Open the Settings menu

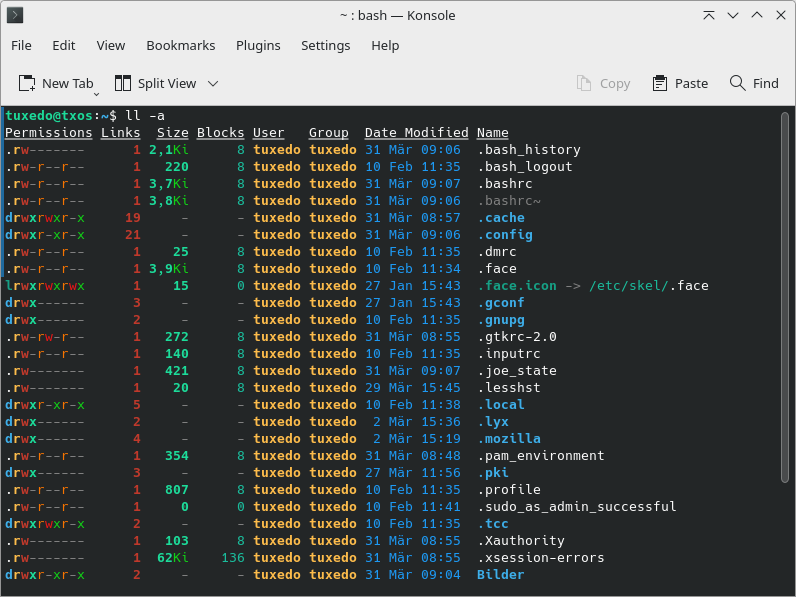point(325,46)
